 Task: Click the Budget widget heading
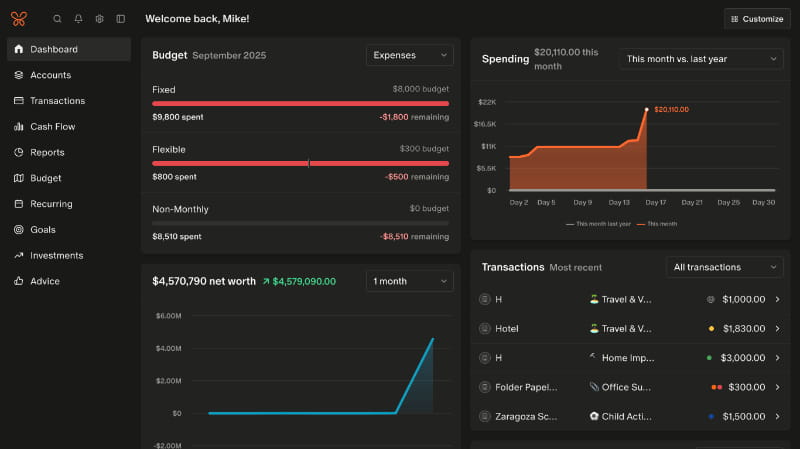[169, 55]
